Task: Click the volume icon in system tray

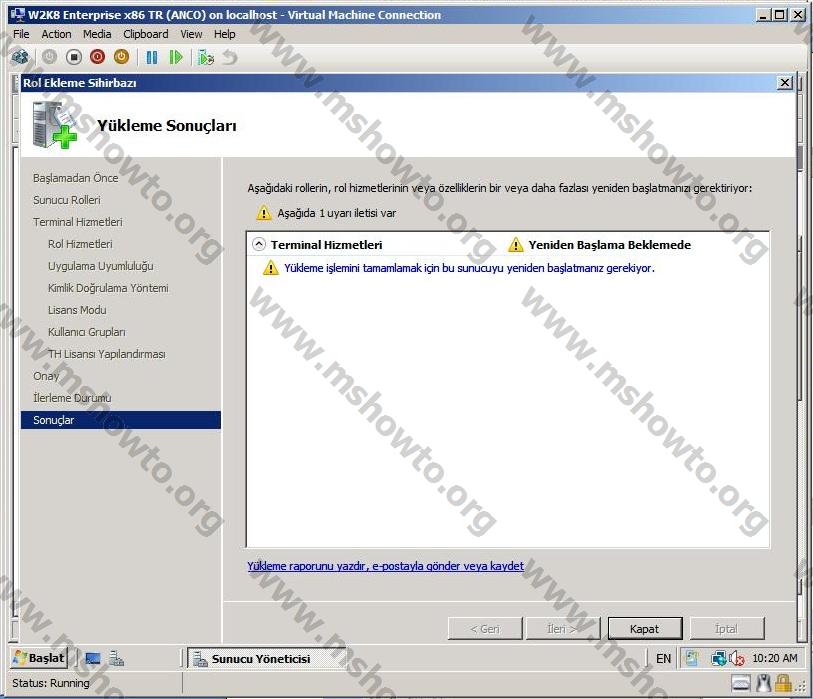Action: pos(737,658)
